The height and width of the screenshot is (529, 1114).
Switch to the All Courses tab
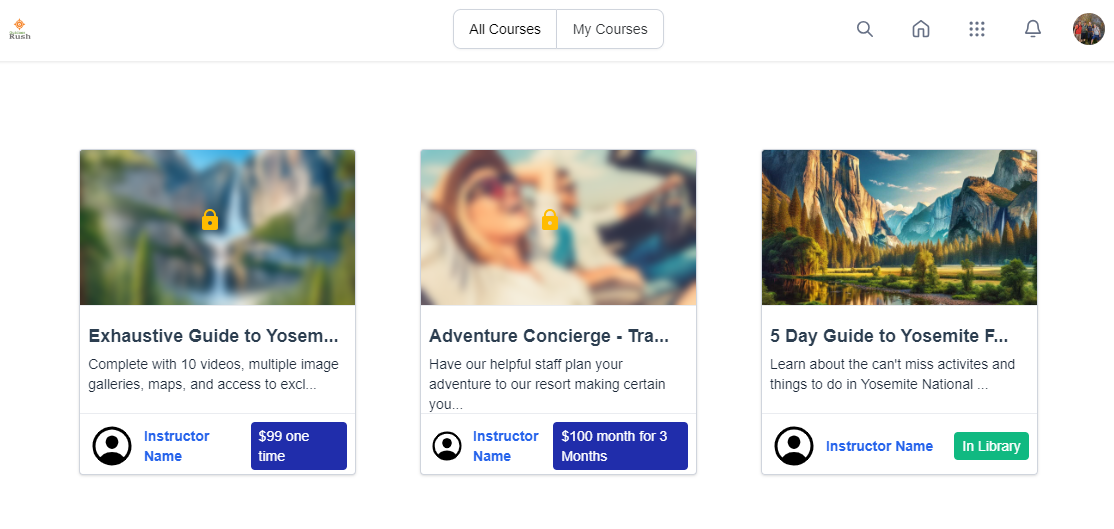pos(505,29)
